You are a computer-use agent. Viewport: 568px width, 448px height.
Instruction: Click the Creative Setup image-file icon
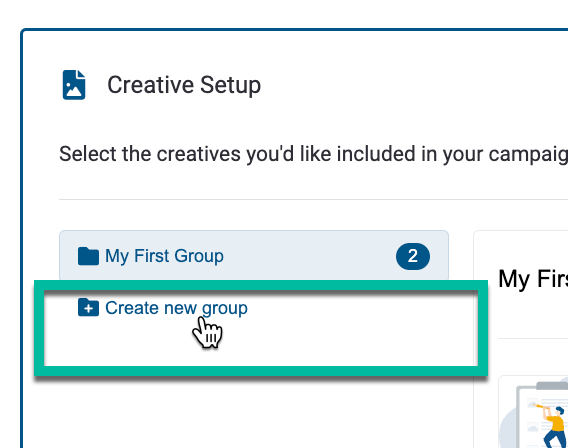(74, 85)
